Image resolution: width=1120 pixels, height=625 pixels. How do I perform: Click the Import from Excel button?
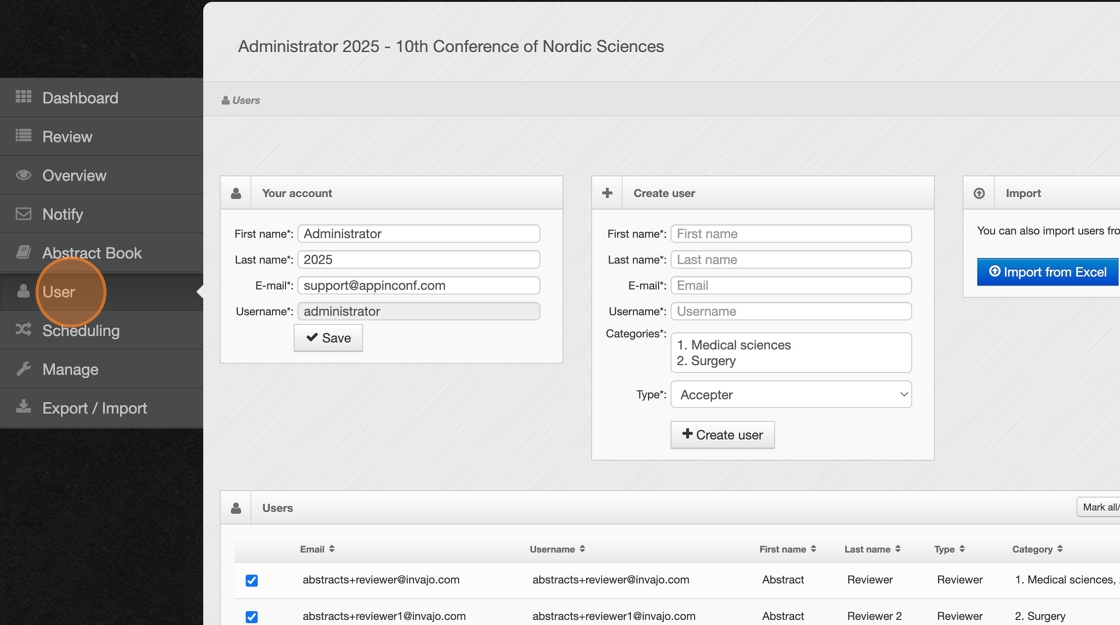1047,272
